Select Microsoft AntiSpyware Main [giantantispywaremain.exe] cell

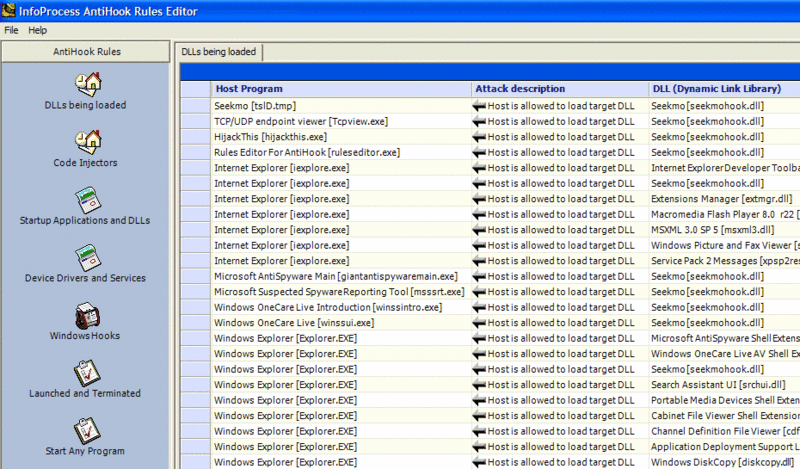341,277
